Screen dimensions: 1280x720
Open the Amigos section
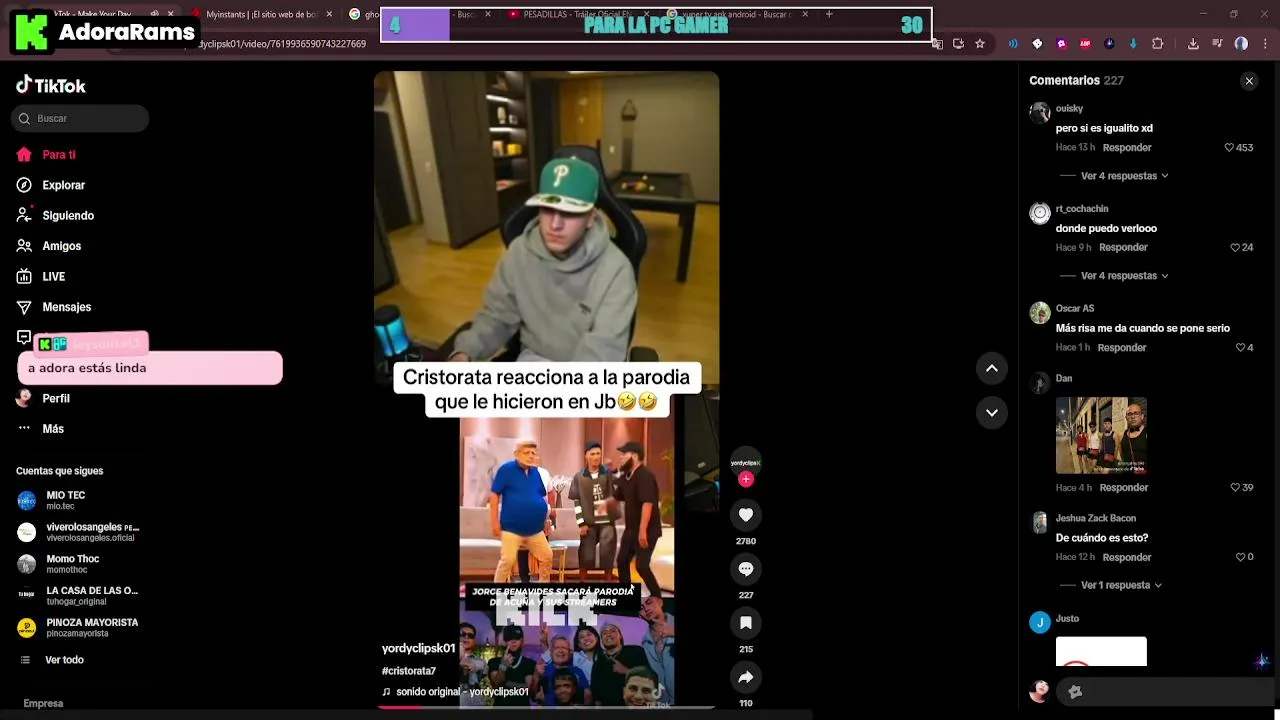(x=49, y=246)
